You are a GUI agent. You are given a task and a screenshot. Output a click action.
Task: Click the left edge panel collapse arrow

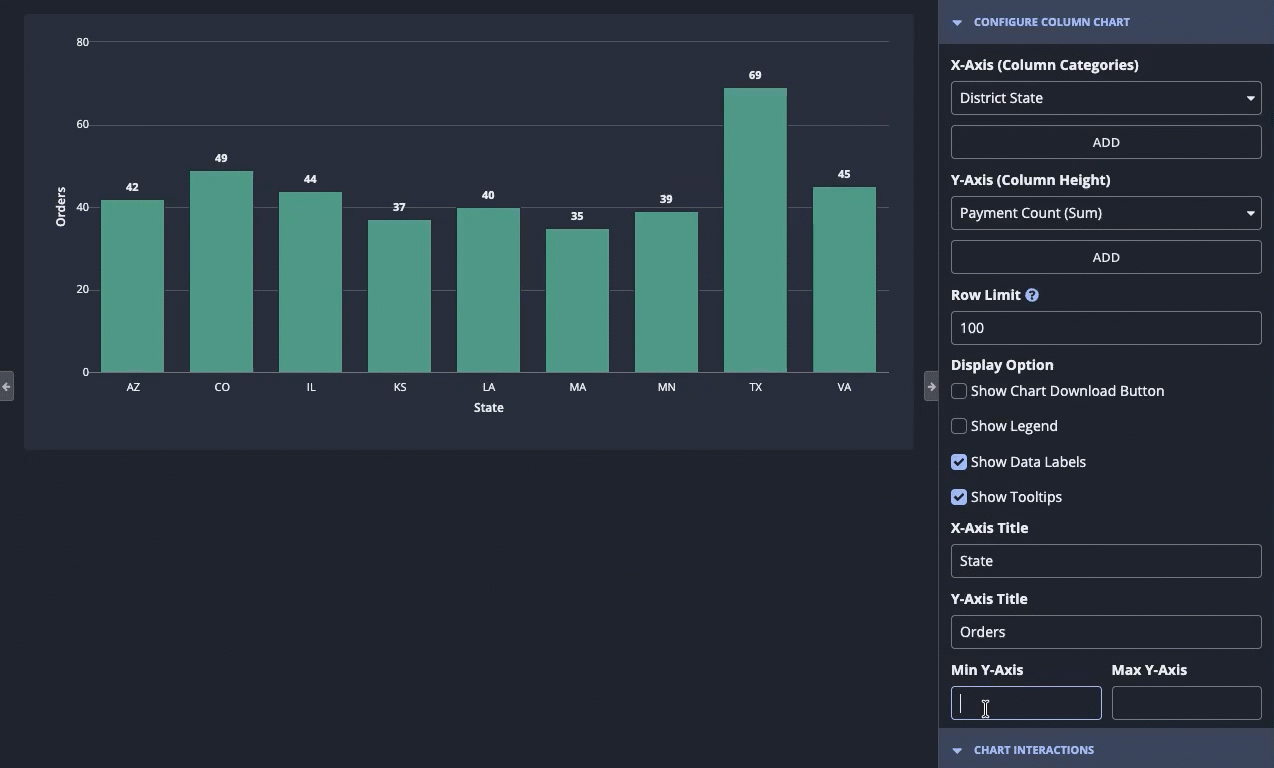(6, 386)
